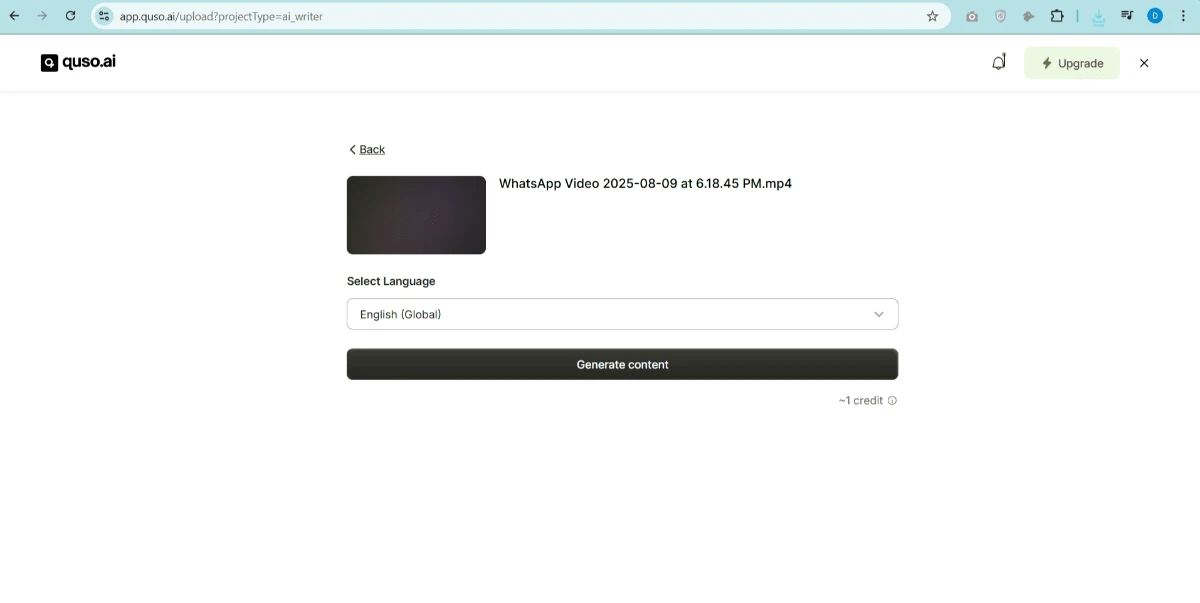Click the Generate content button
This screenshot has height=603, width=1200.
coord(622,364)
